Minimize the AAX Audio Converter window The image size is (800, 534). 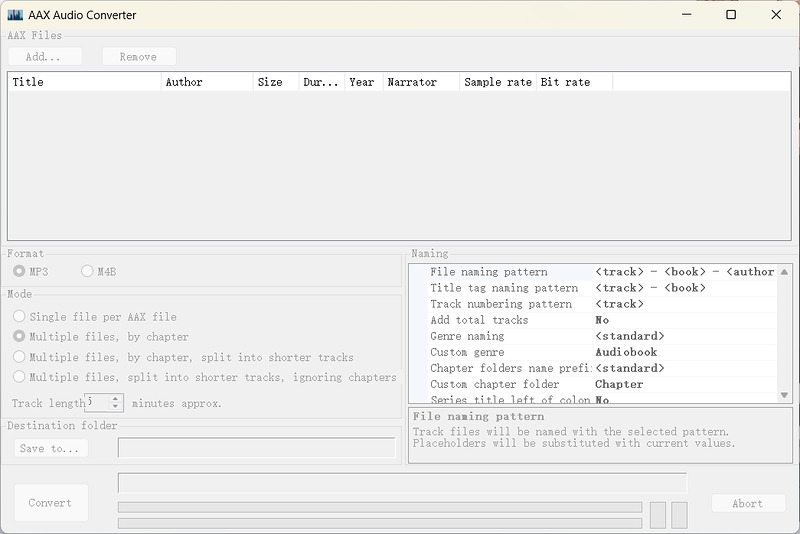687,15
